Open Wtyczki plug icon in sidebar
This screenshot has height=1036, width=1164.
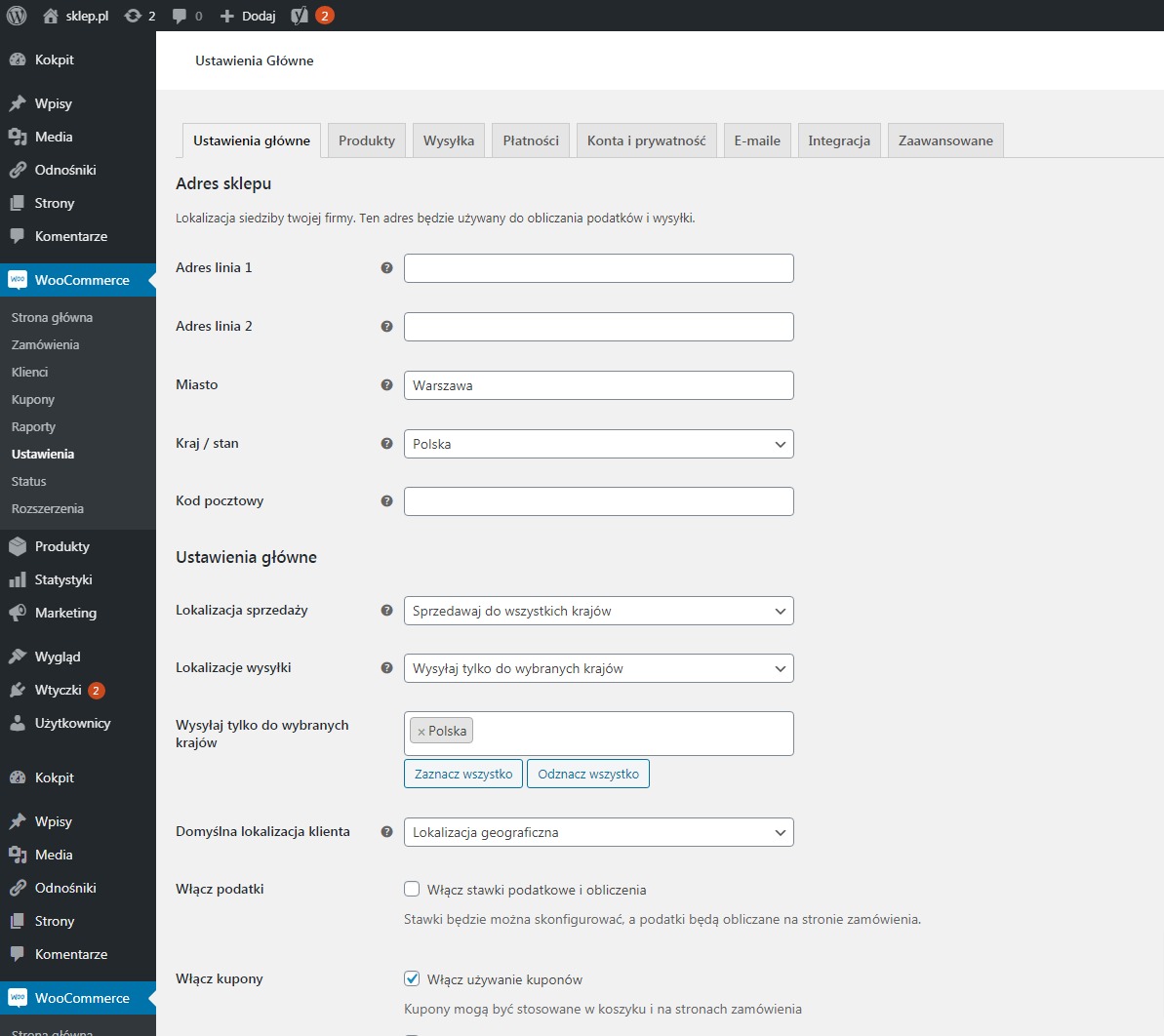point(17,690)
